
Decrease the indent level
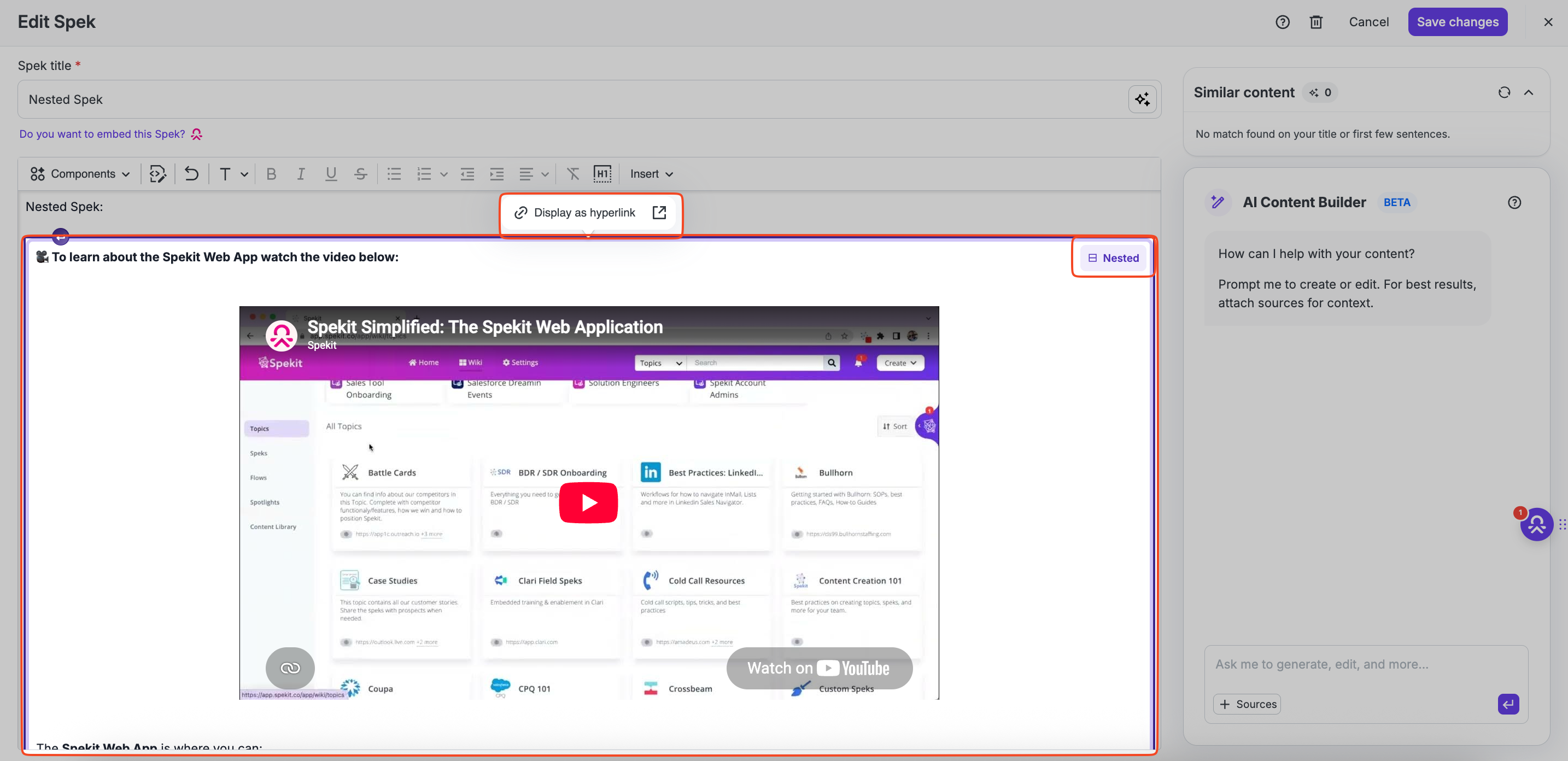467,174
